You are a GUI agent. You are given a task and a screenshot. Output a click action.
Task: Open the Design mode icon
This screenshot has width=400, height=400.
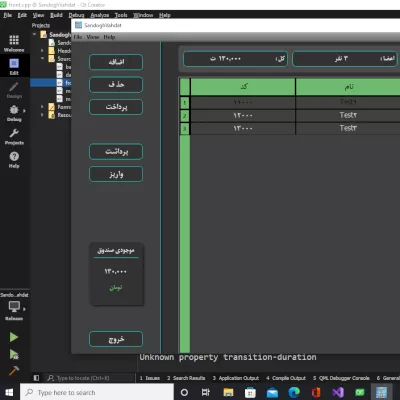(x=14, y=90)
